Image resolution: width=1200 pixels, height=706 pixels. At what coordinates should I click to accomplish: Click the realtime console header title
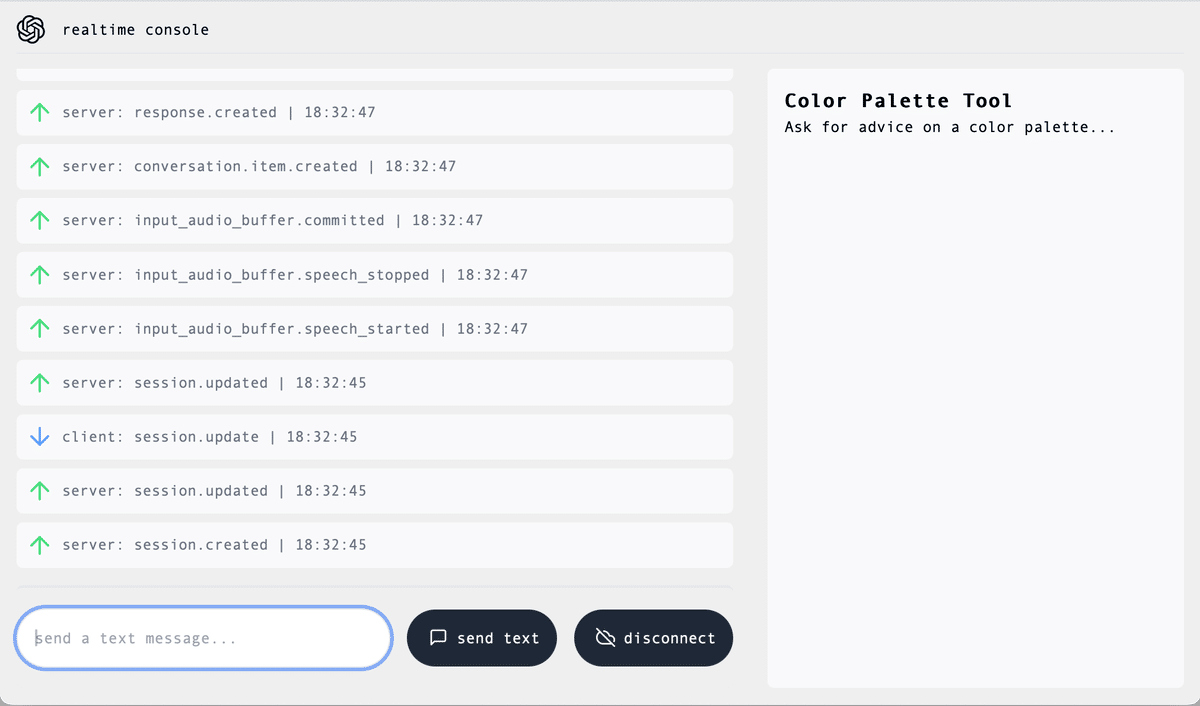point(137,29)
